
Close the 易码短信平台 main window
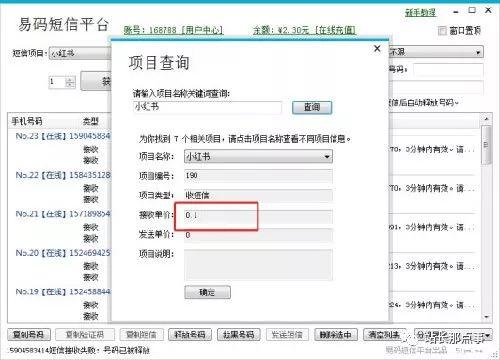point(488,10)
